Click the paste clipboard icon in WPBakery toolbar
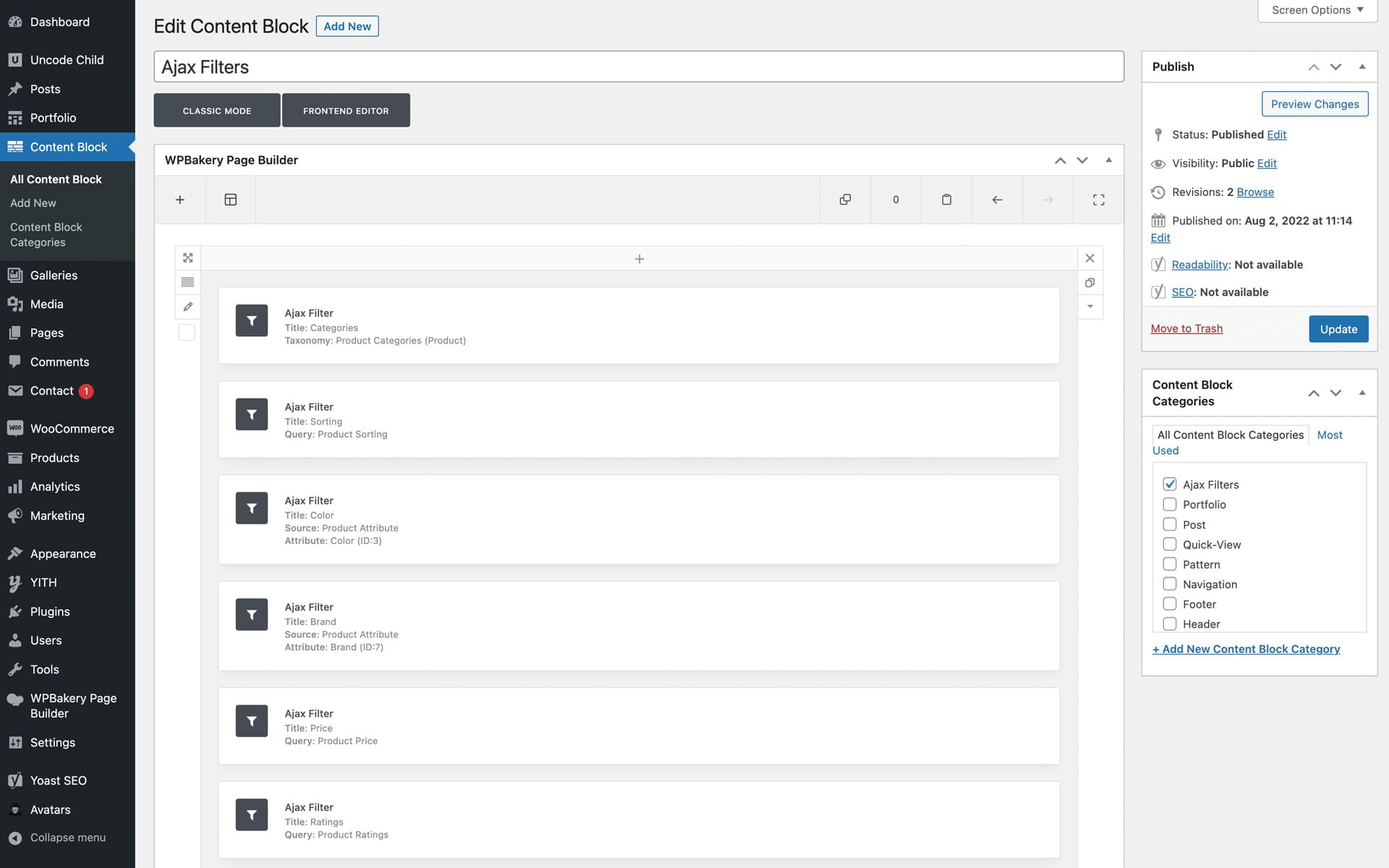The height and width of the screenshot is (868, 1389). (x=946, y=200)
